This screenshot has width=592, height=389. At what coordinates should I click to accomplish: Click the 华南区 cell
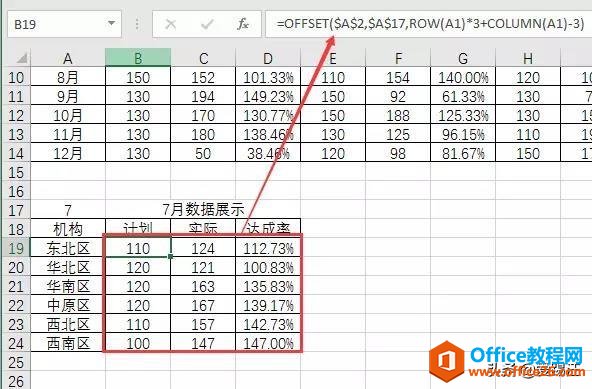68,286
